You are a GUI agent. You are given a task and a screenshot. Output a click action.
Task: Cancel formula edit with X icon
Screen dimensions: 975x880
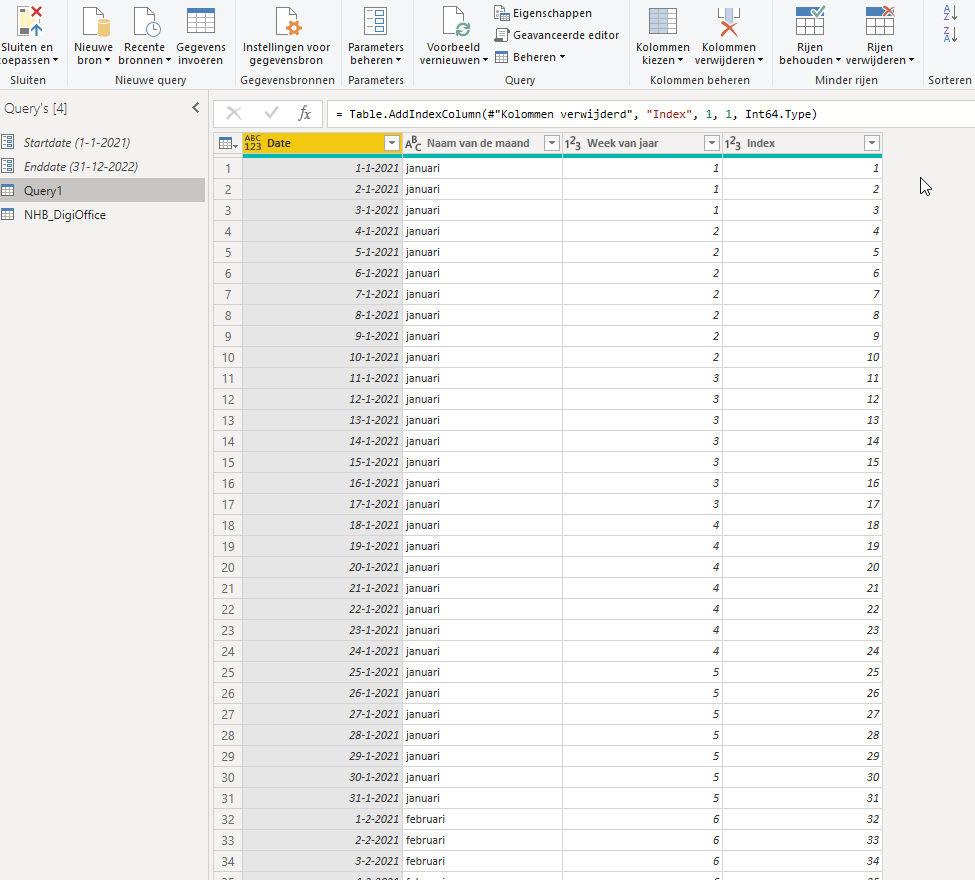click(234, 113)
